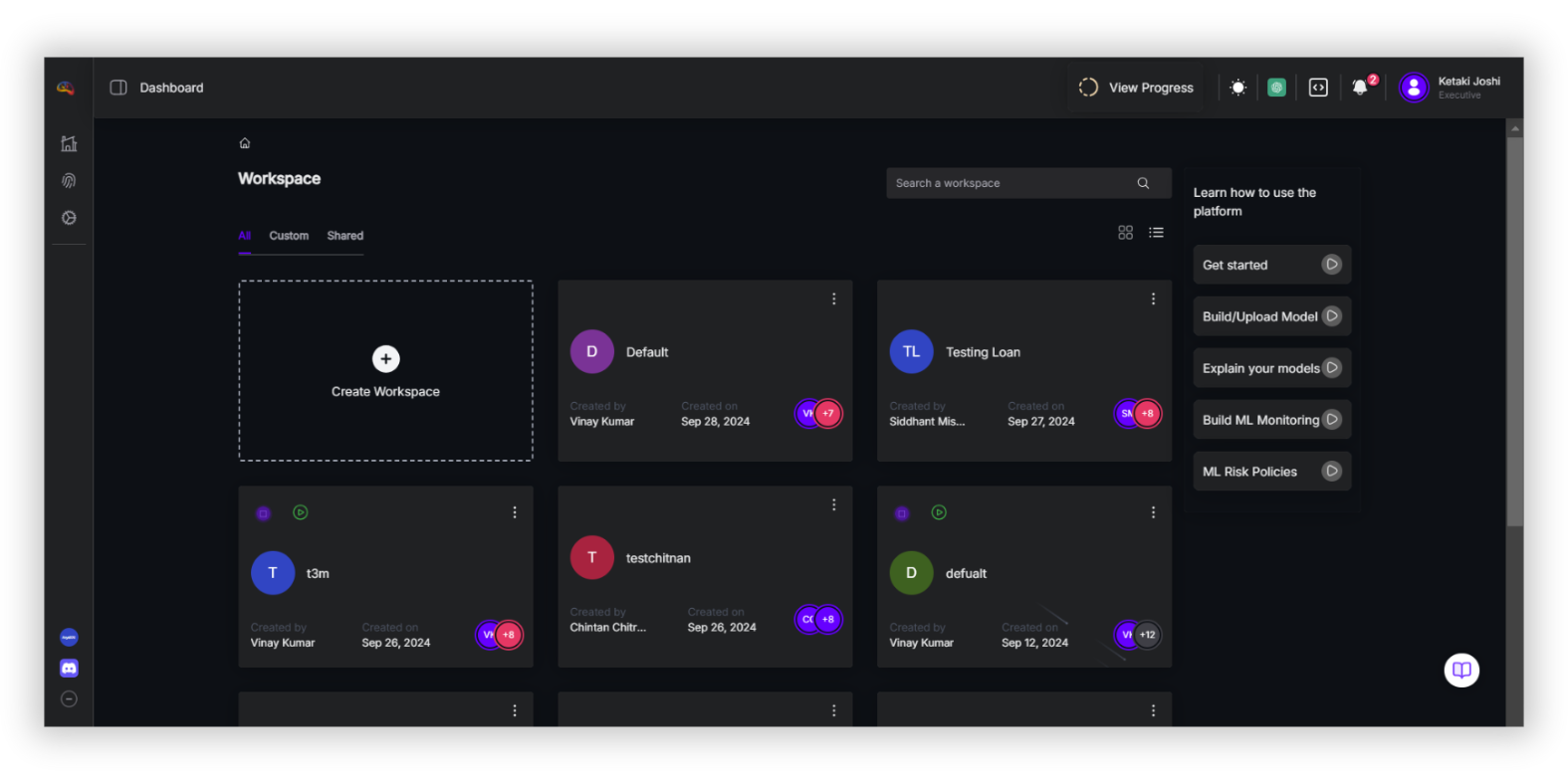
Task: Toggle the sidebar panel icon beside Dashboard
Action: [118, 88]
